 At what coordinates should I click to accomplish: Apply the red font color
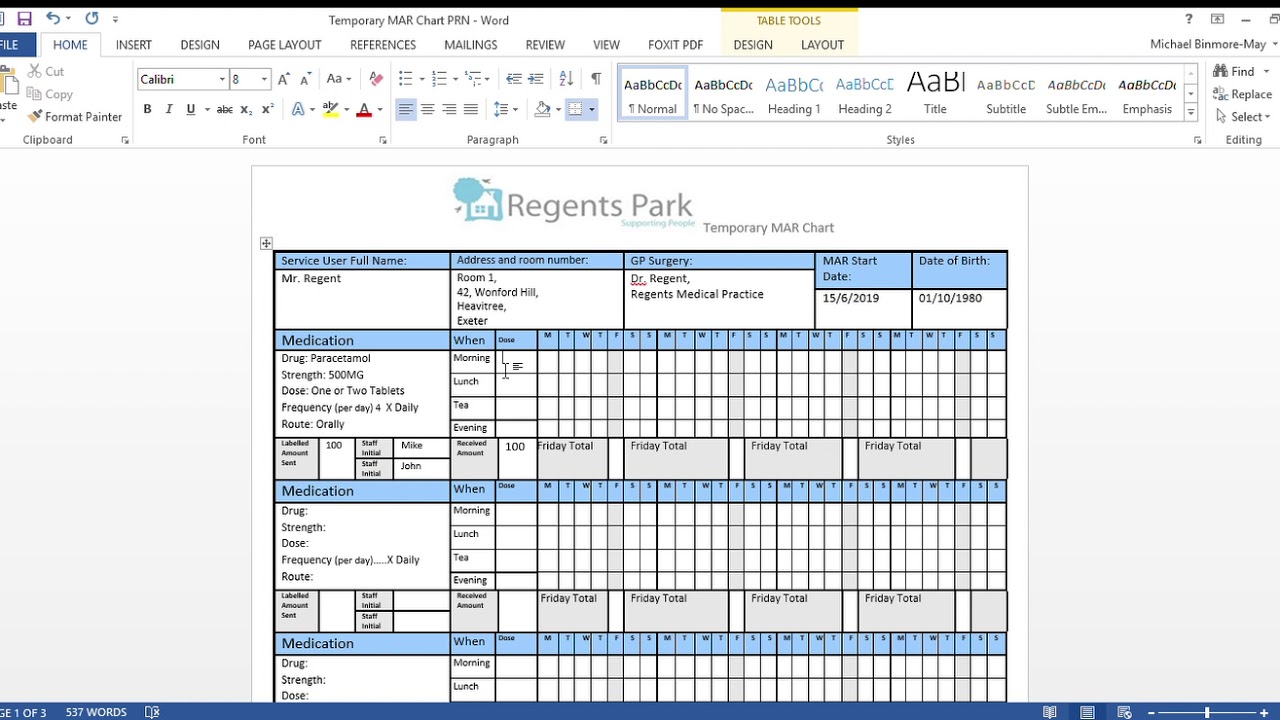click(x=364, y=109)
